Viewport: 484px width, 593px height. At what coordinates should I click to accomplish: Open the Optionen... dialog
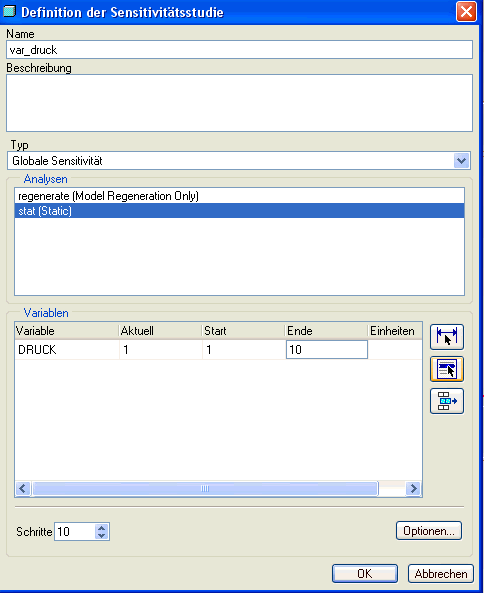[x=429, y=531]
